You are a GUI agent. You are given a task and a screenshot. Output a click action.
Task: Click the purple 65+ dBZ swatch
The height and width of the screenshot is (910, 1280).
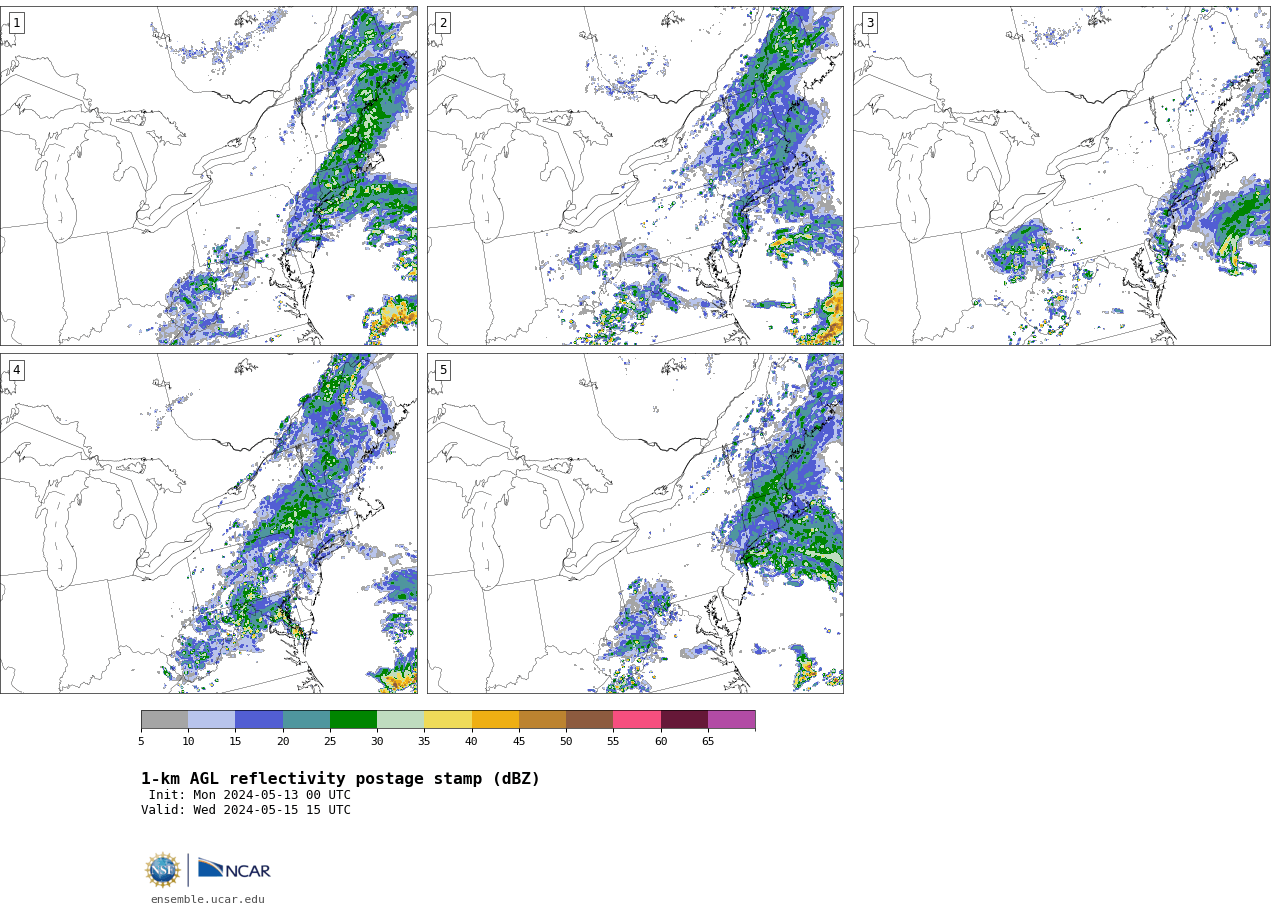[731, 720]
